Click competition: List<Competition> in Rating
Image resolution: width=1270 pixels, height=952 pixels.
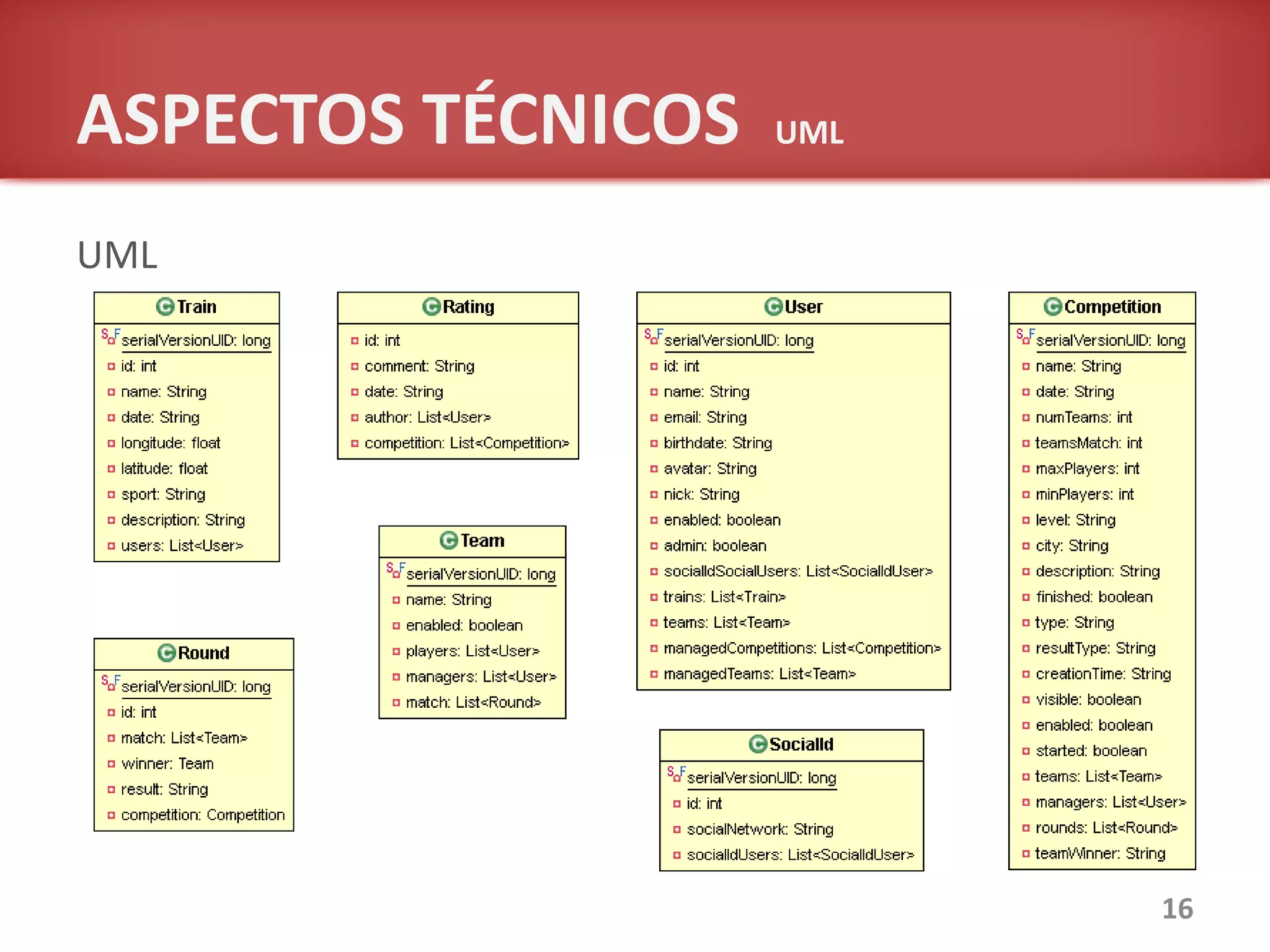[467, 443]
